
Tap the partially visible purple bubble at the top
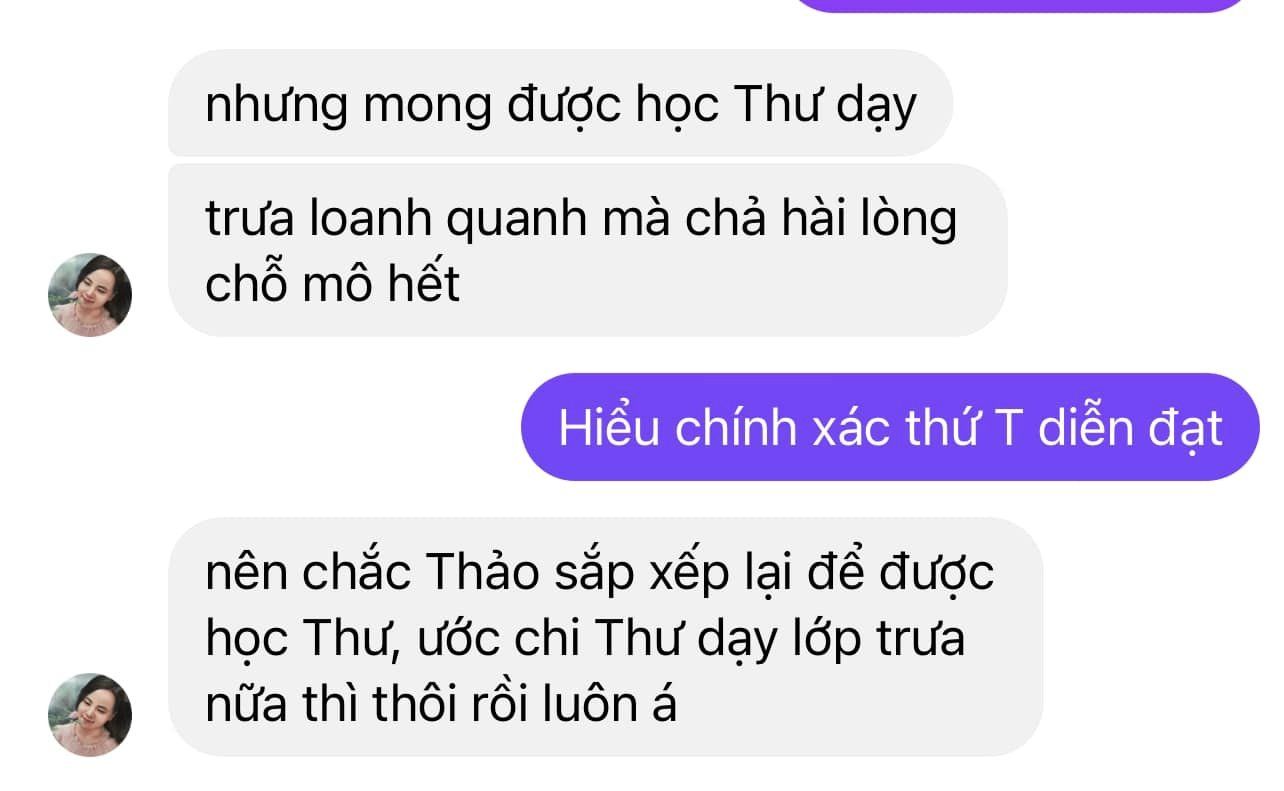pos(1020,5)
